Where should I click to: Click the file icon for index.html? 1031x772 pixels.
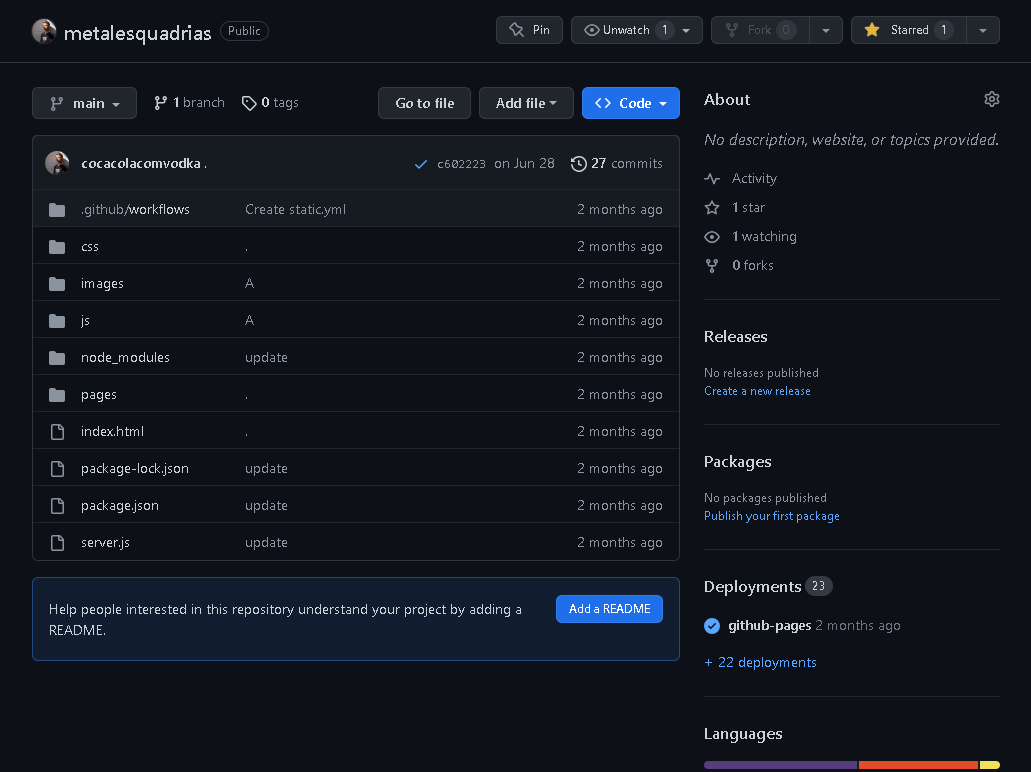pyautogui.click(x=57, y=431)
